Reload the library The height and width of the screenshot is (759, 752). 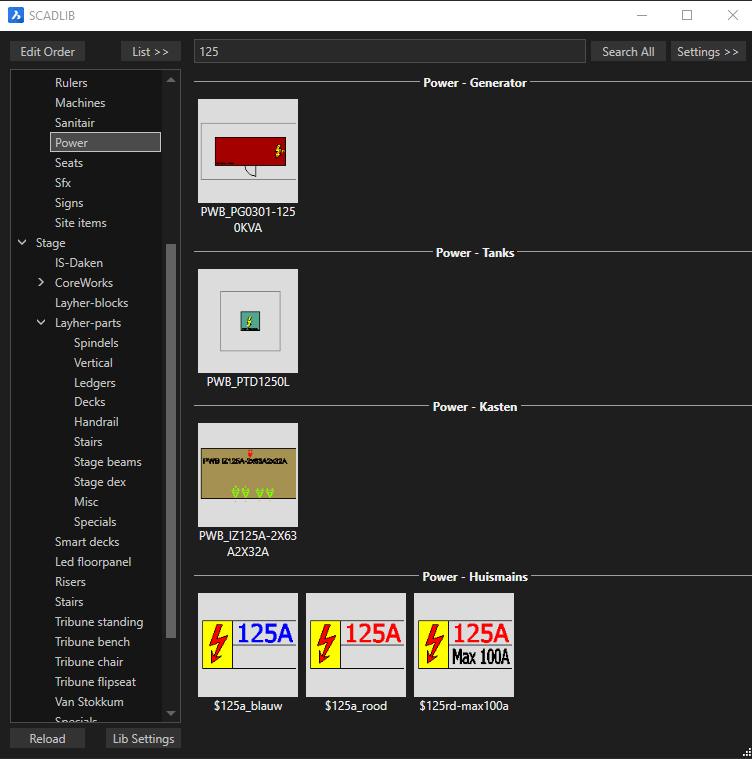click(47, 739)
